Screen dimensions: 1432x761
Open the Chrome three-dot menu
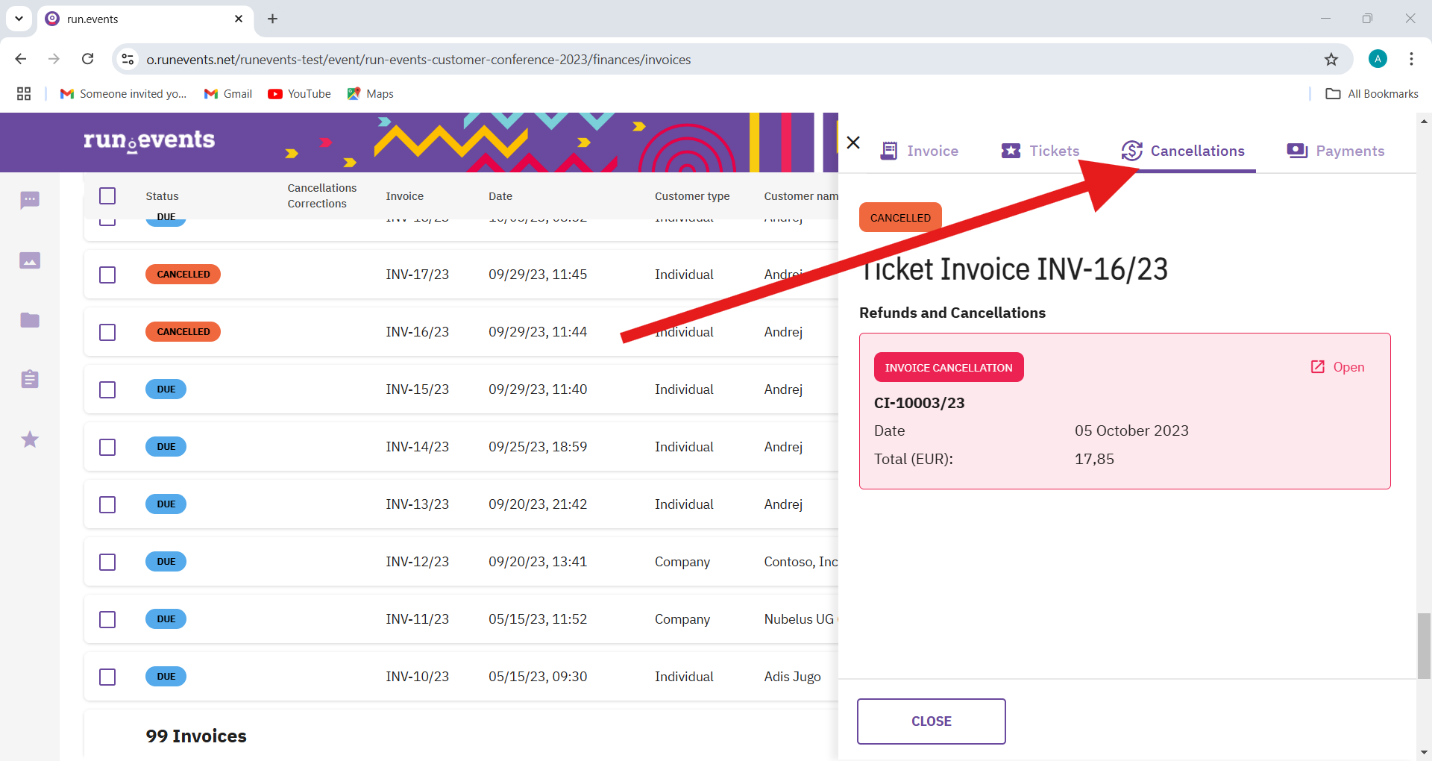tap(1411, 59)
